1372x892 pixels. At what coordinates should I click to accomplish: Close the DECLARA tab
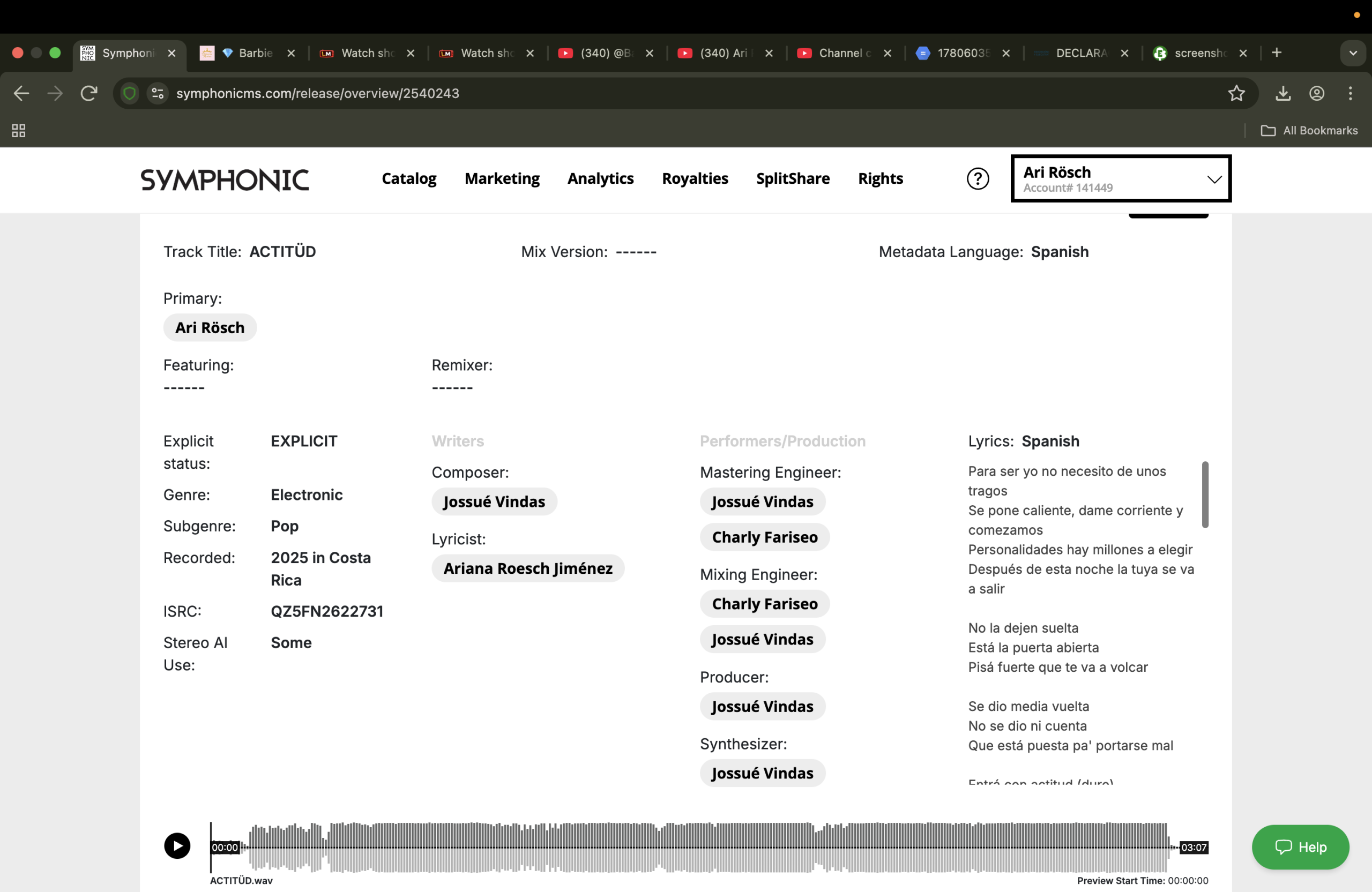1124,53
